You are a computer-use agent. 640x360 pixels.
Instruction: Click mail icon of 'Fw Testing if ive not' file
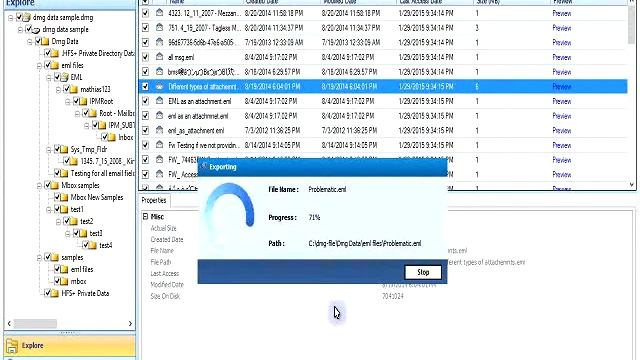point(159,145)
